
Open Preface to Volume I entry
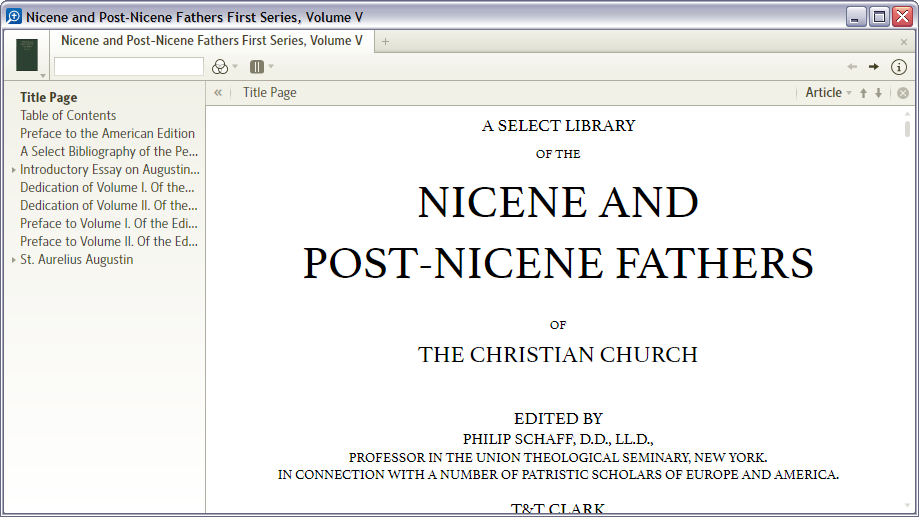coord(109,223)
